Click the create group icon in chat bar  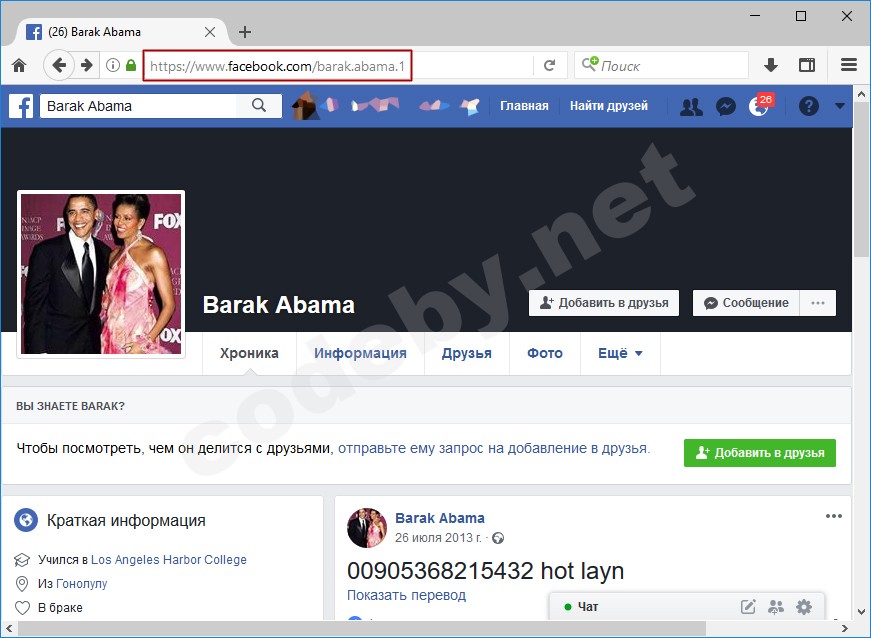click(776, 607)
